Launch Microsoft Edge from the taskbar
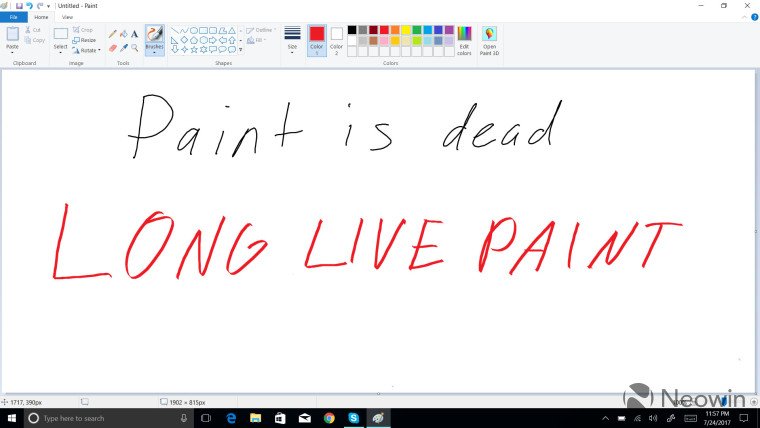760x428 pixels. 231,418
